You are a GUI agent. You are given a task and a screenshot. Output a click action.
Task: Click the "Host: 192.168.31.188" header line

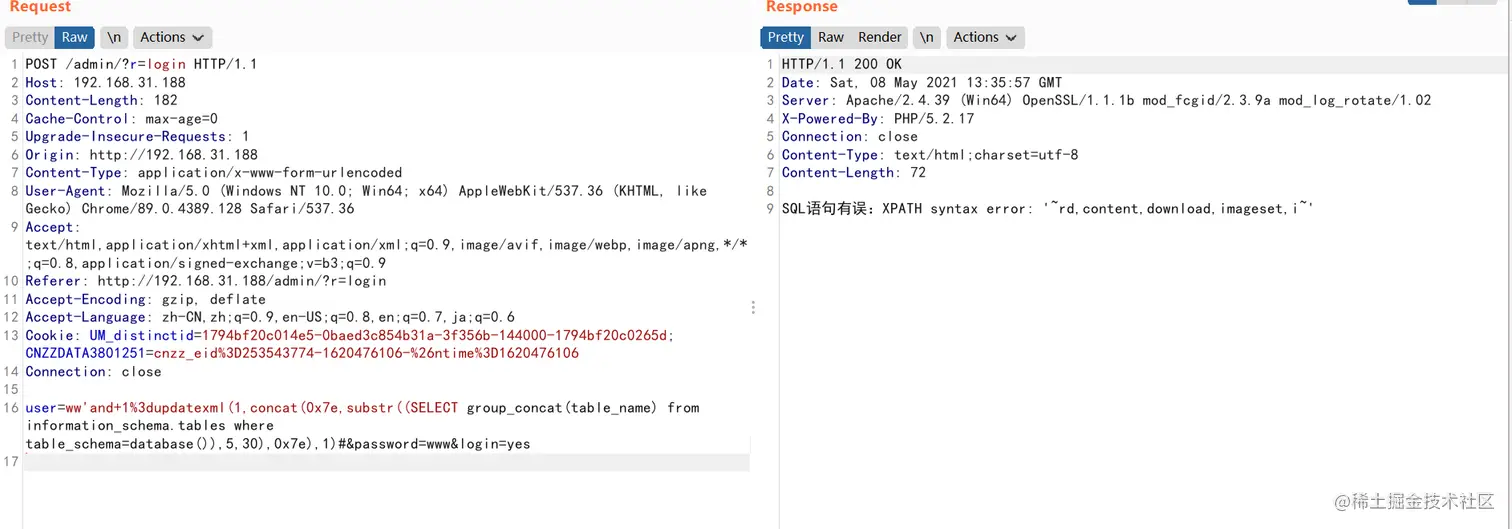pos(105,82)
